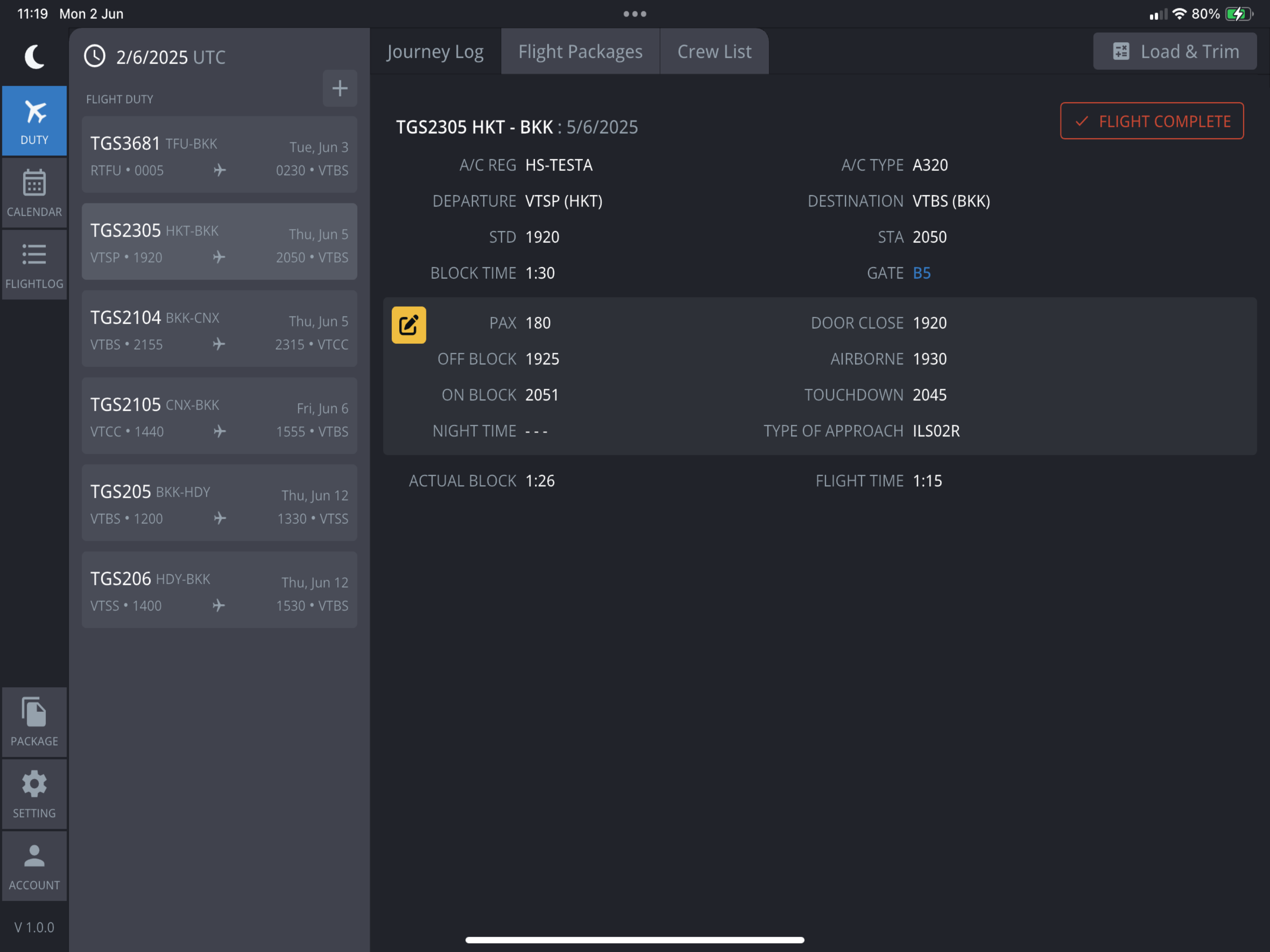
Task: Tap the iPad home indicator bar
Action: (635, 940)
